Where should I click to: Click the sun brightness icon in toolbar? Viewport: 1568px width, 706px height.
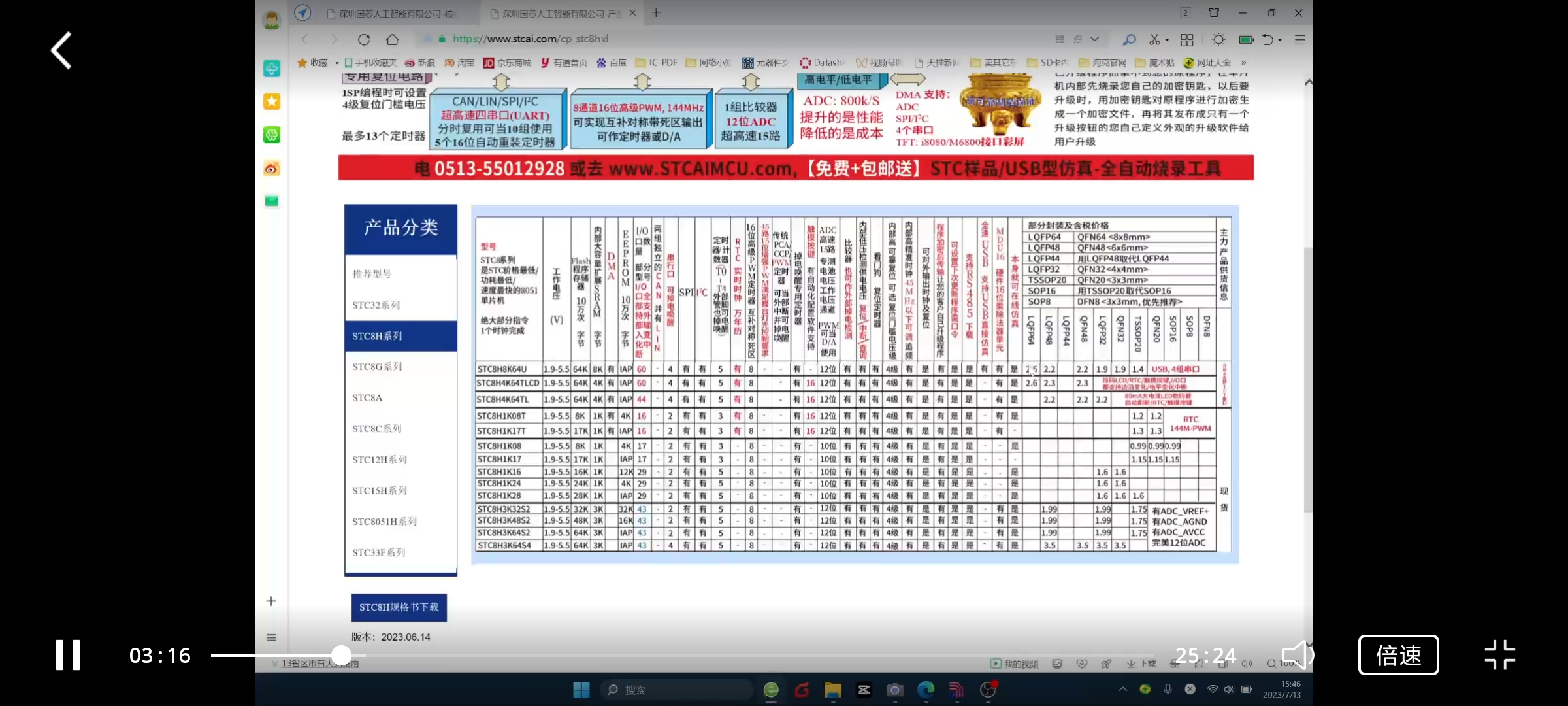click(x=1218, y=40)
